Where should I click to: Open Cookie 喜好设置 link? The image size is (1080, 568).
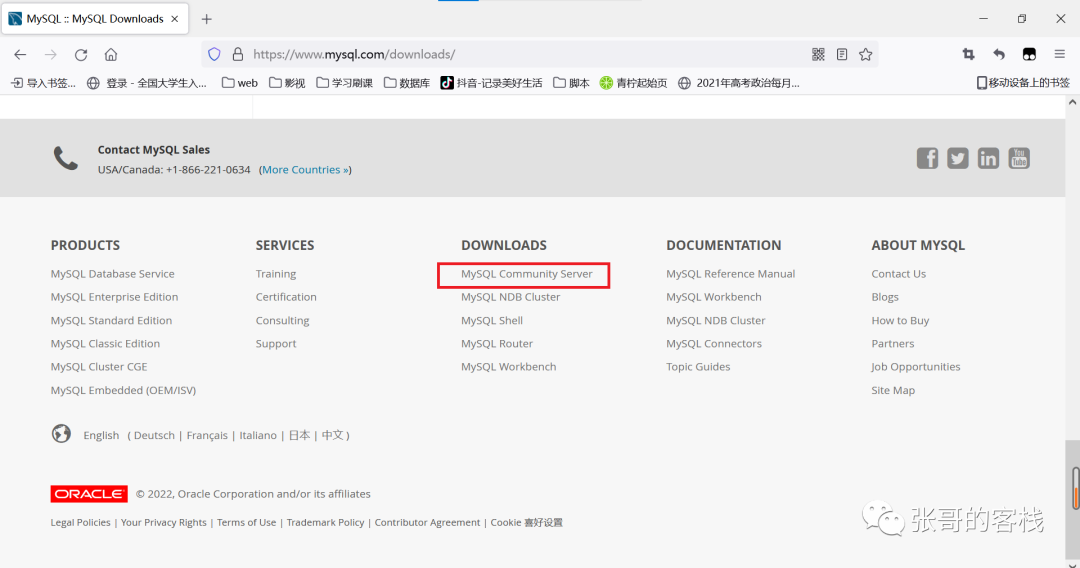(526, 523)
